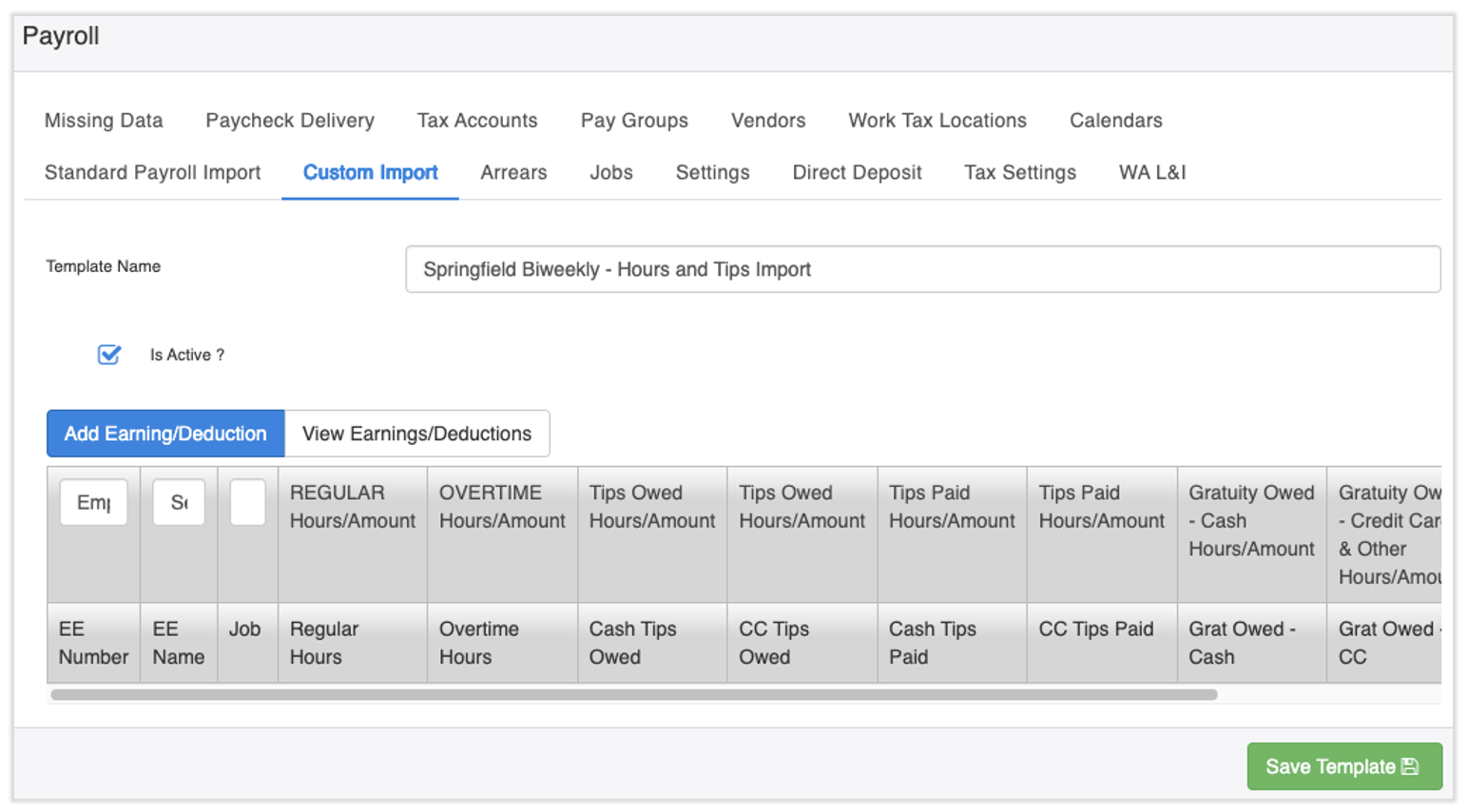This screenshot has width=1468, height=812.
Task: Open the Missing Data tab
Action: click(x=104, y=121)
